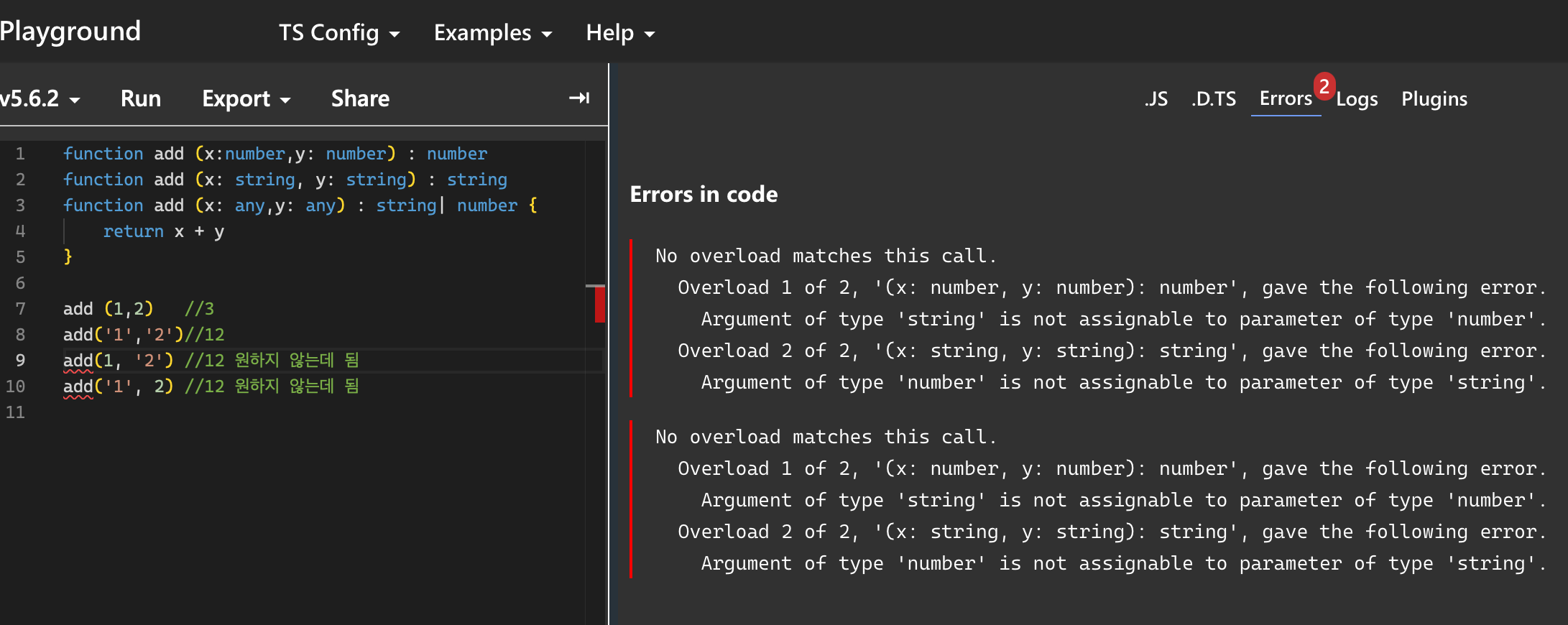Expand the Export dropdown

[246, 98]
